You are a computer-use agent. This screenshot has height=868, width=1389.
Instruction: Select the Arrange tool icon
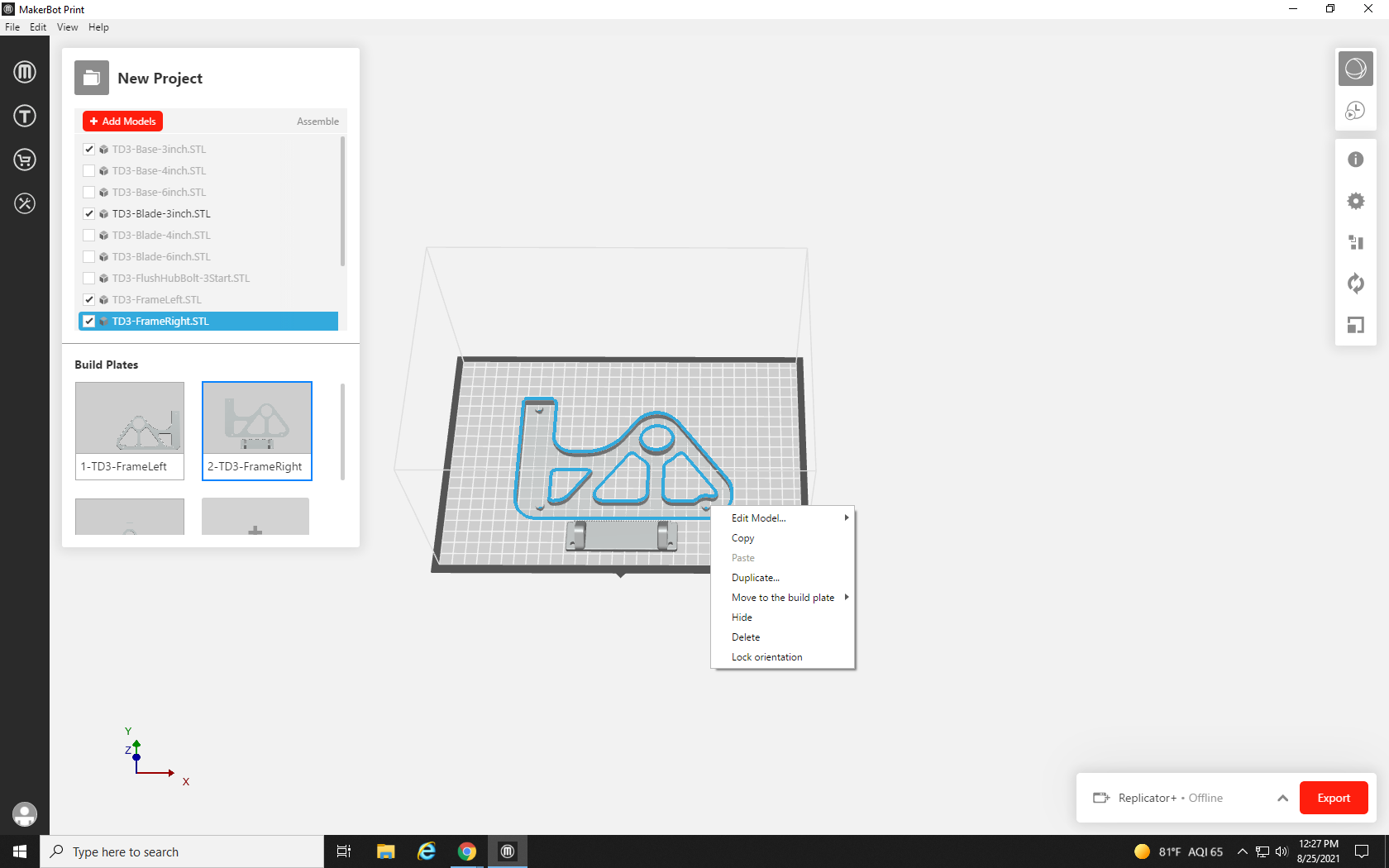[x=1356, y=242]
